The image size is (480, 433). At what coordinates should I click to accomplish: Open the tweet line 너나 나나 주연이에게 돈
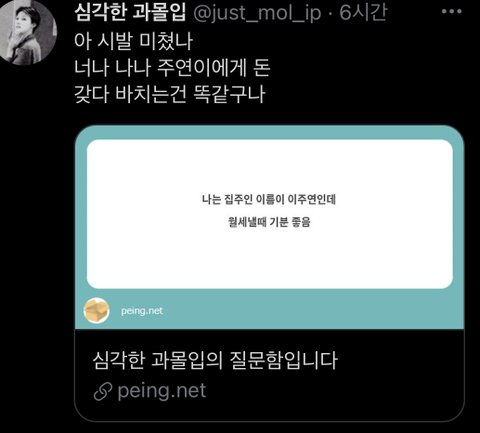172,68
